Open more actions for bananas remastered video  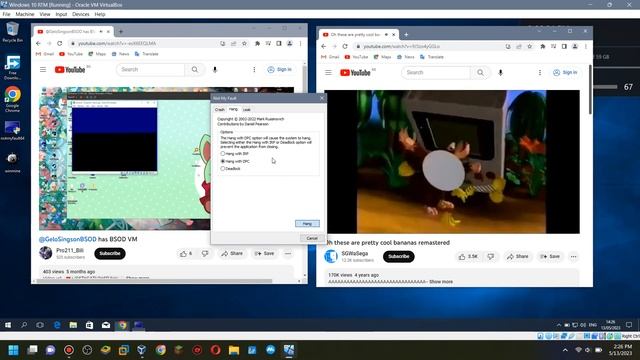[573, 257]
